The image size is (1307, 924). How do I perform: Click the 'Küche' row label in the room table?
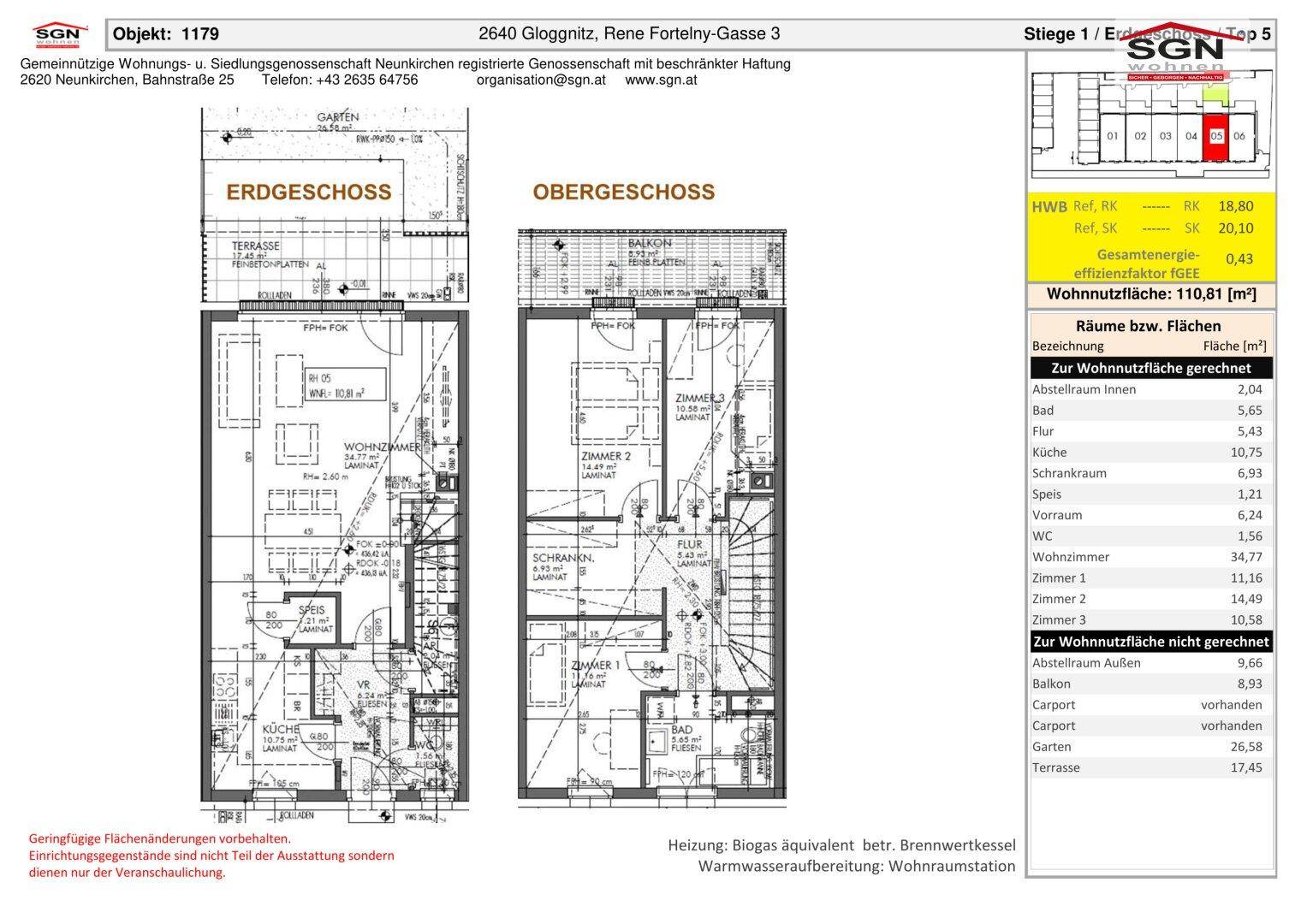[1049, 453]
